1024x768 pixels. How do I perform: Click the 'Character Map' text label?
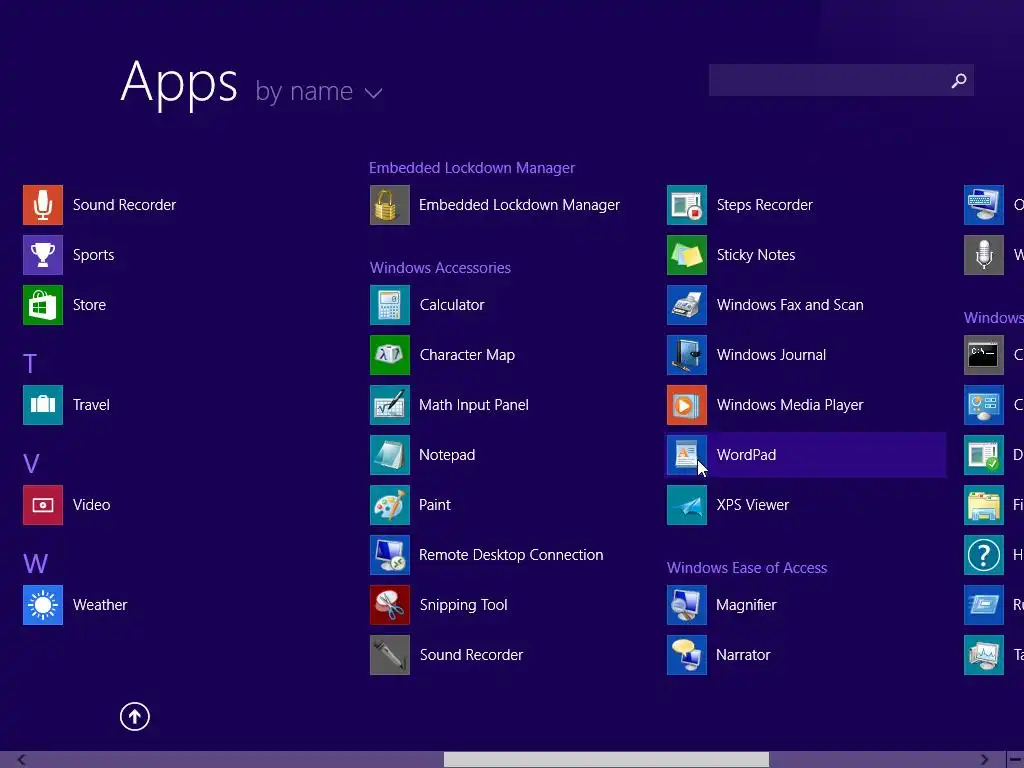click(x=467, y=355)
